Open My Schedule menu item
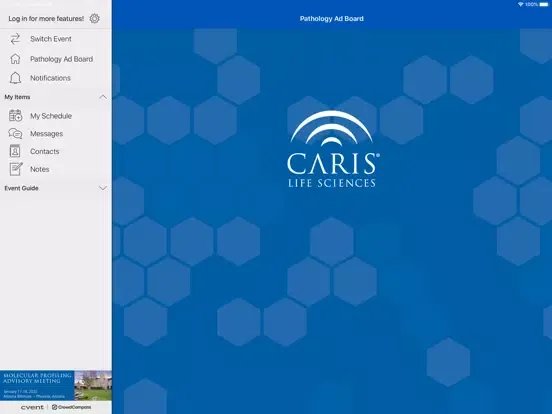This screenshot has width=552, height=414. coord(56,115)
